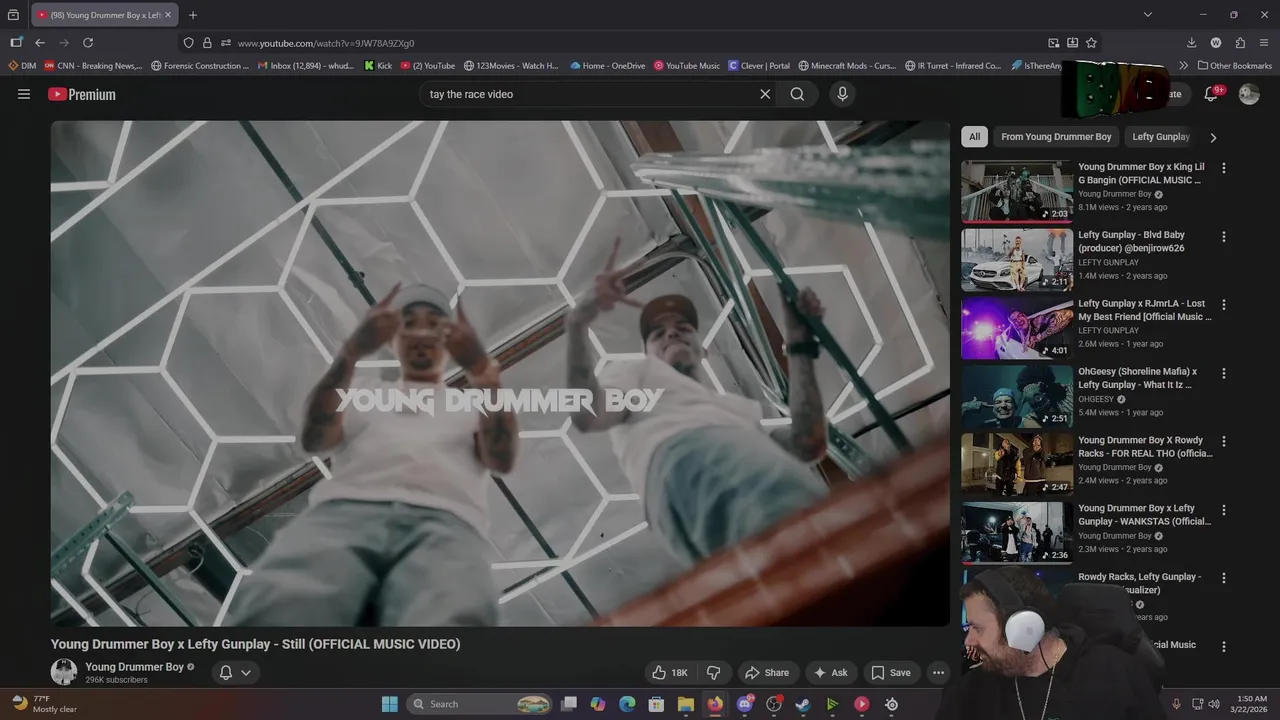Screen dimensions: 1280x720
Task: Dislike the video with thumbs-down icon
Action: pos(714,673)
